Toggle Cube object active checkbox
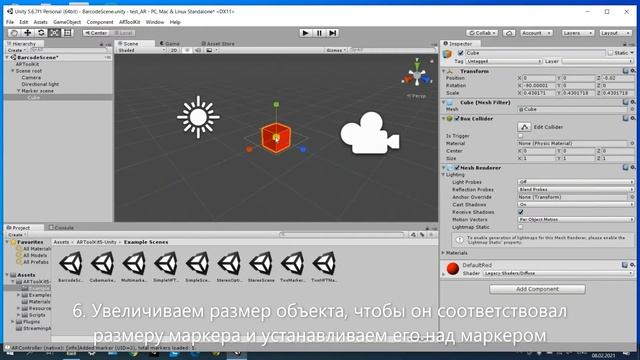 pyautogui.click(x=460, y=53)
